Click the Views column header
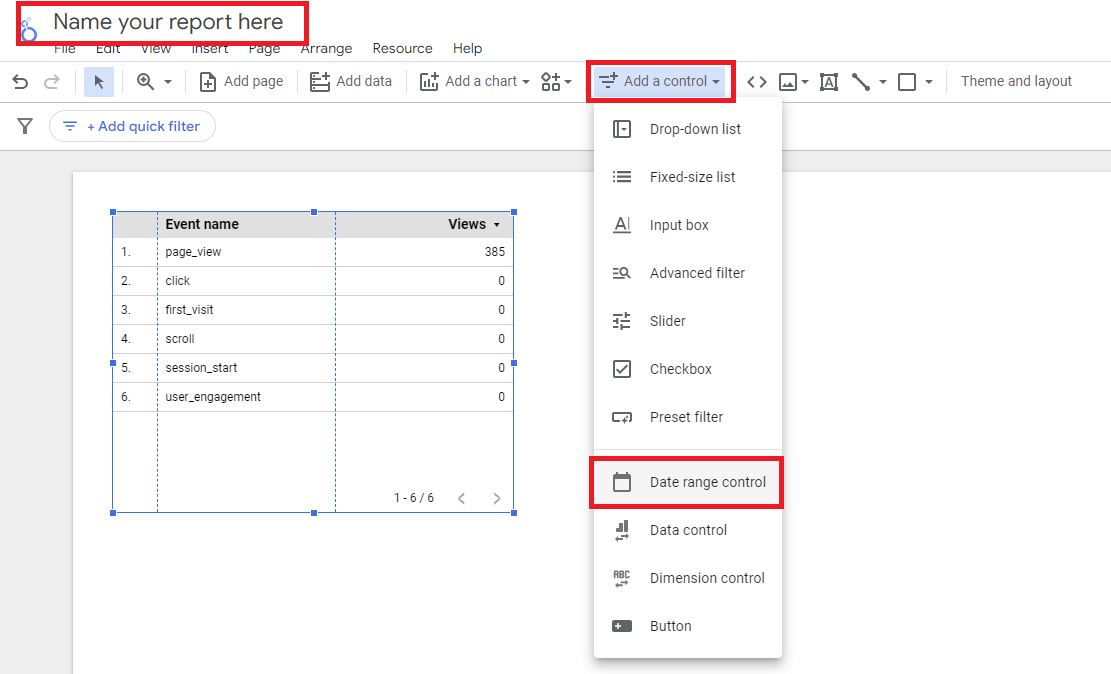The width and height of the screenshot is (1111, 674). tap(467, 224)
